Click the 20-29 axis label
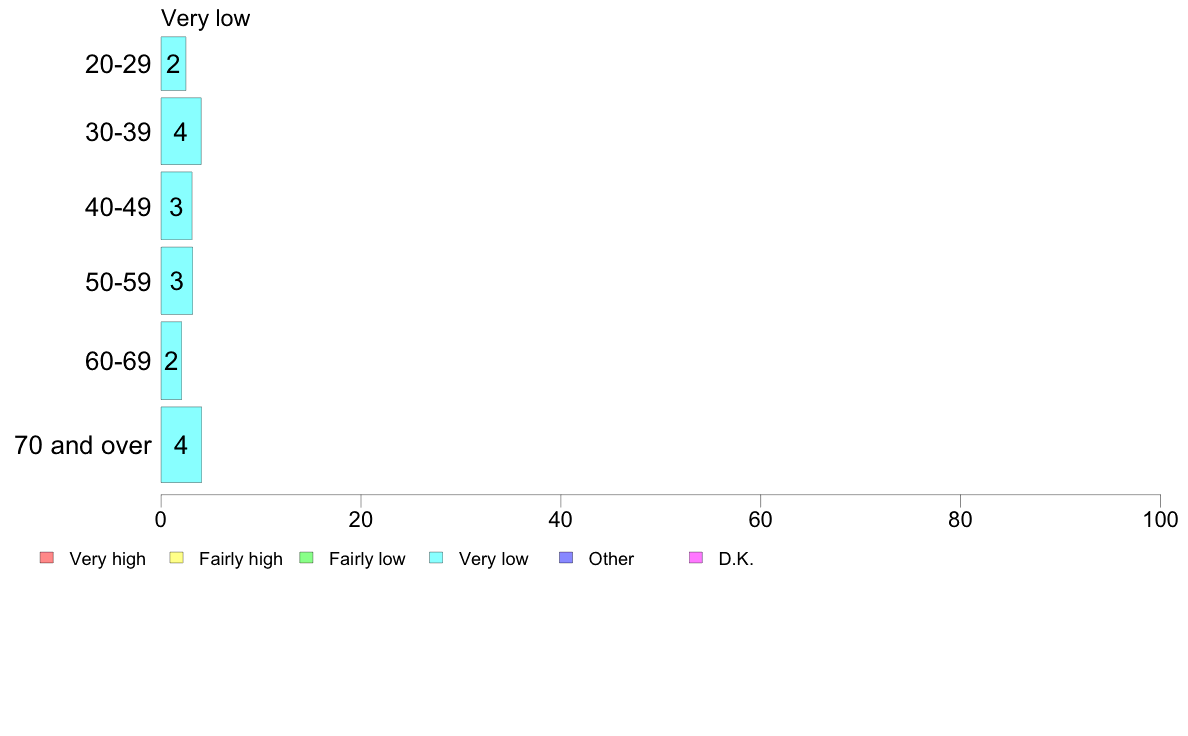 coord(118,64)
